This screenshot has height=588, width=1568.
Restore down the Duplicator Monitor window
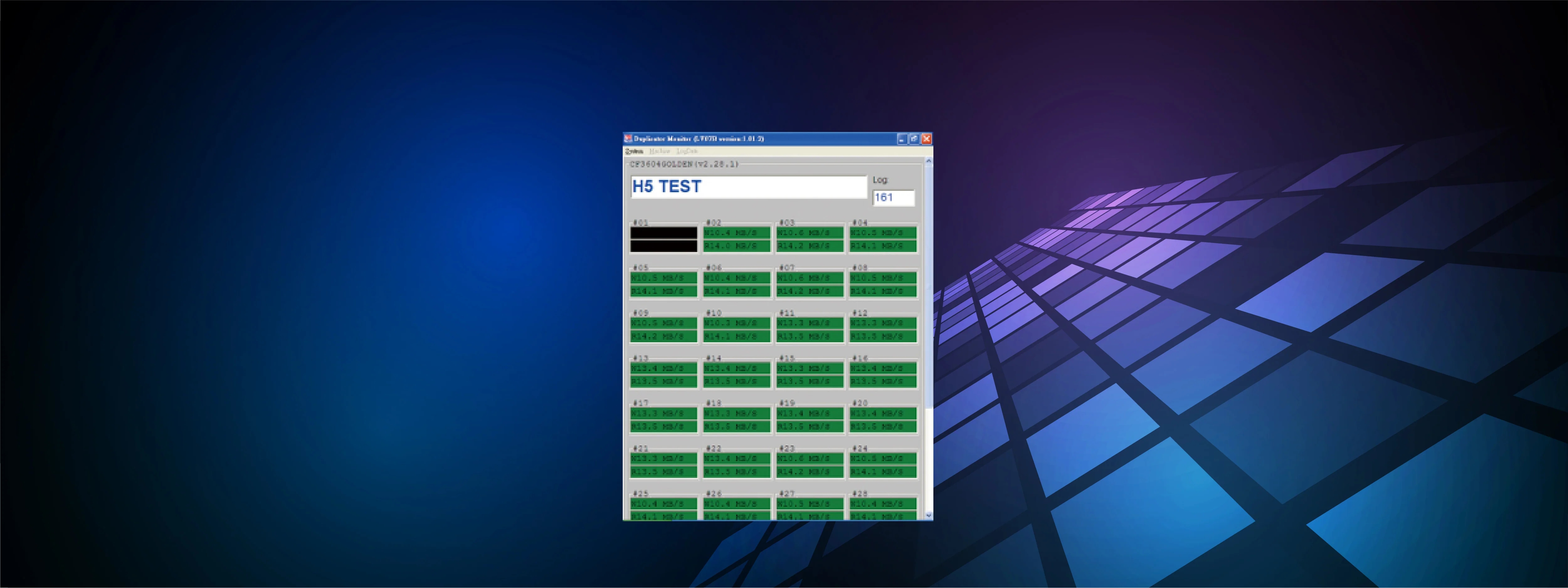point(914,139)
